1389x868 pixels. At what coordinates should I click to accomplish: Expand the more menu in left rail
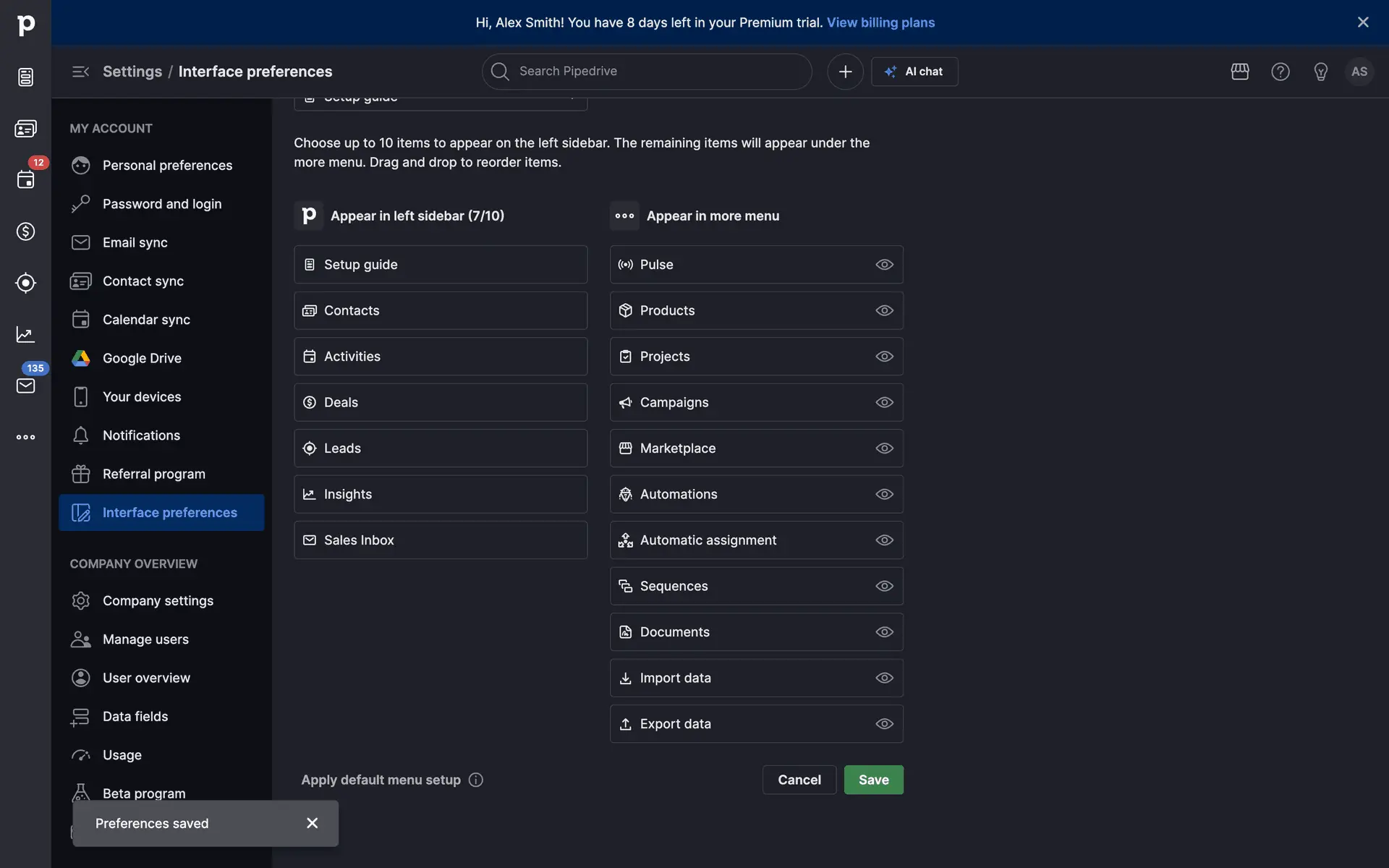(25, 437)
